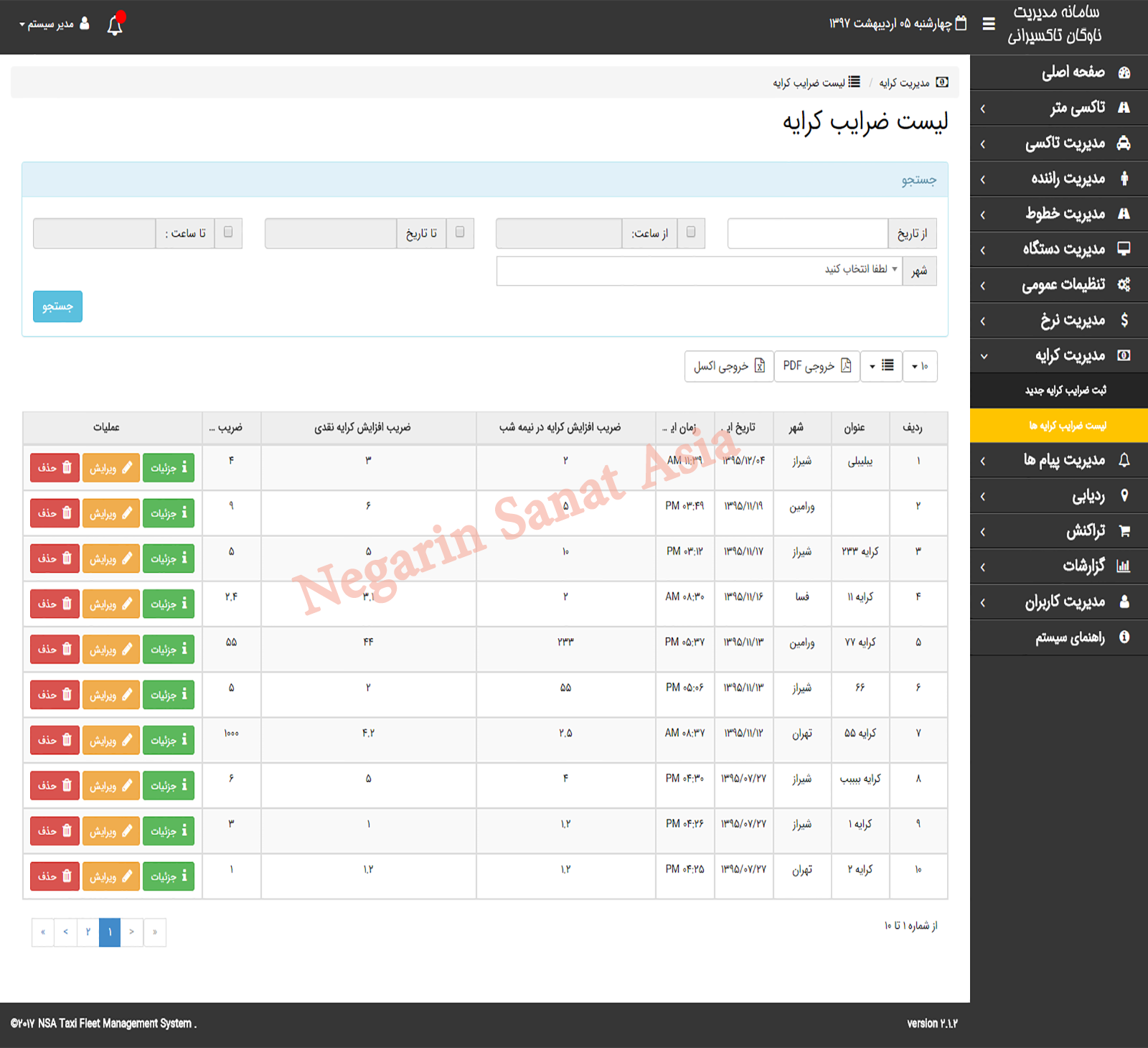1148x1048 pixels.
Task: Export table using خروجی اکسل button
Action: click(x=729, y=366)
